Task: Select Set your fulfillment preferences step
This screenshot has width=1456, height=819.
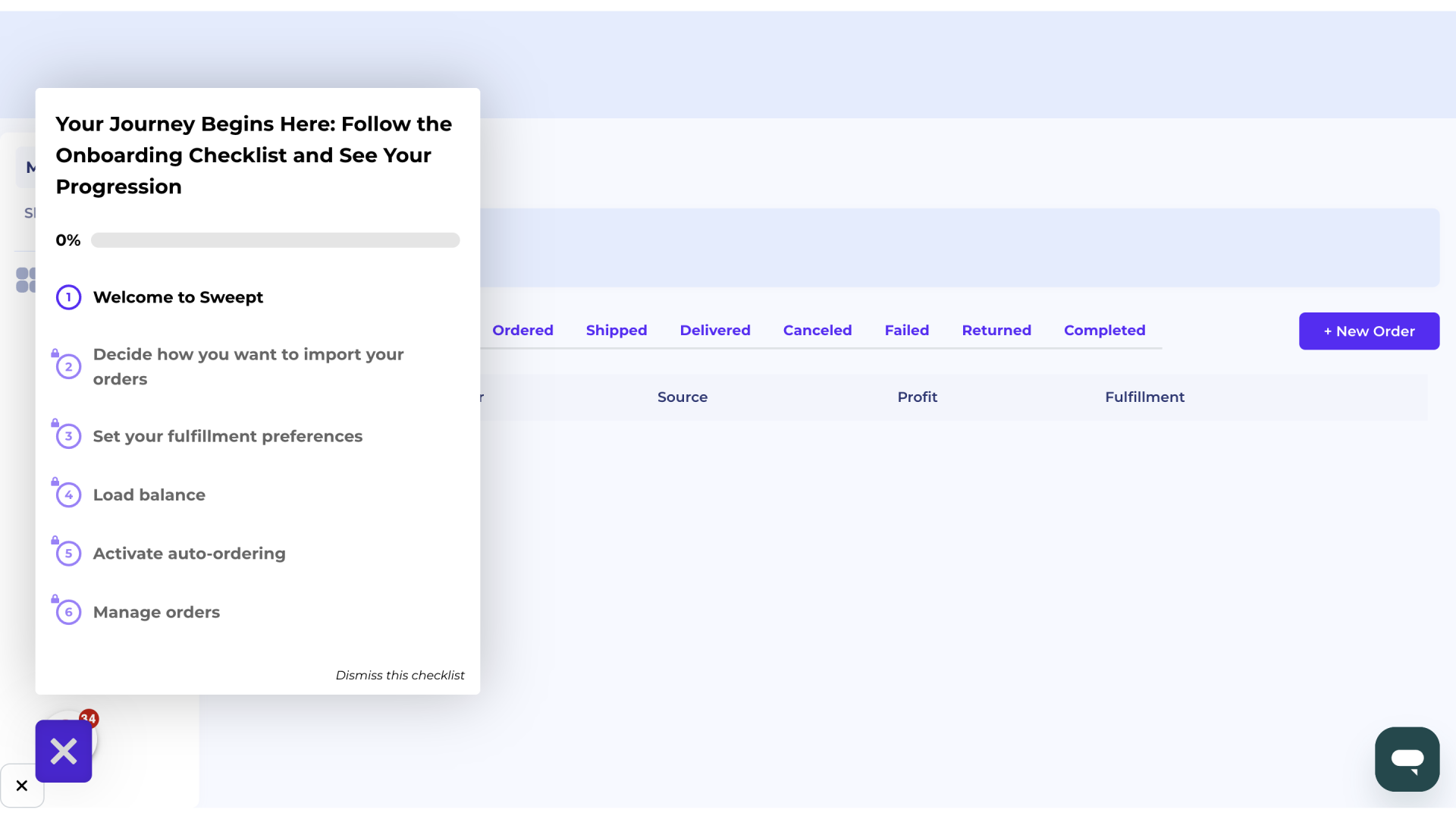Action: pos(227,436)
